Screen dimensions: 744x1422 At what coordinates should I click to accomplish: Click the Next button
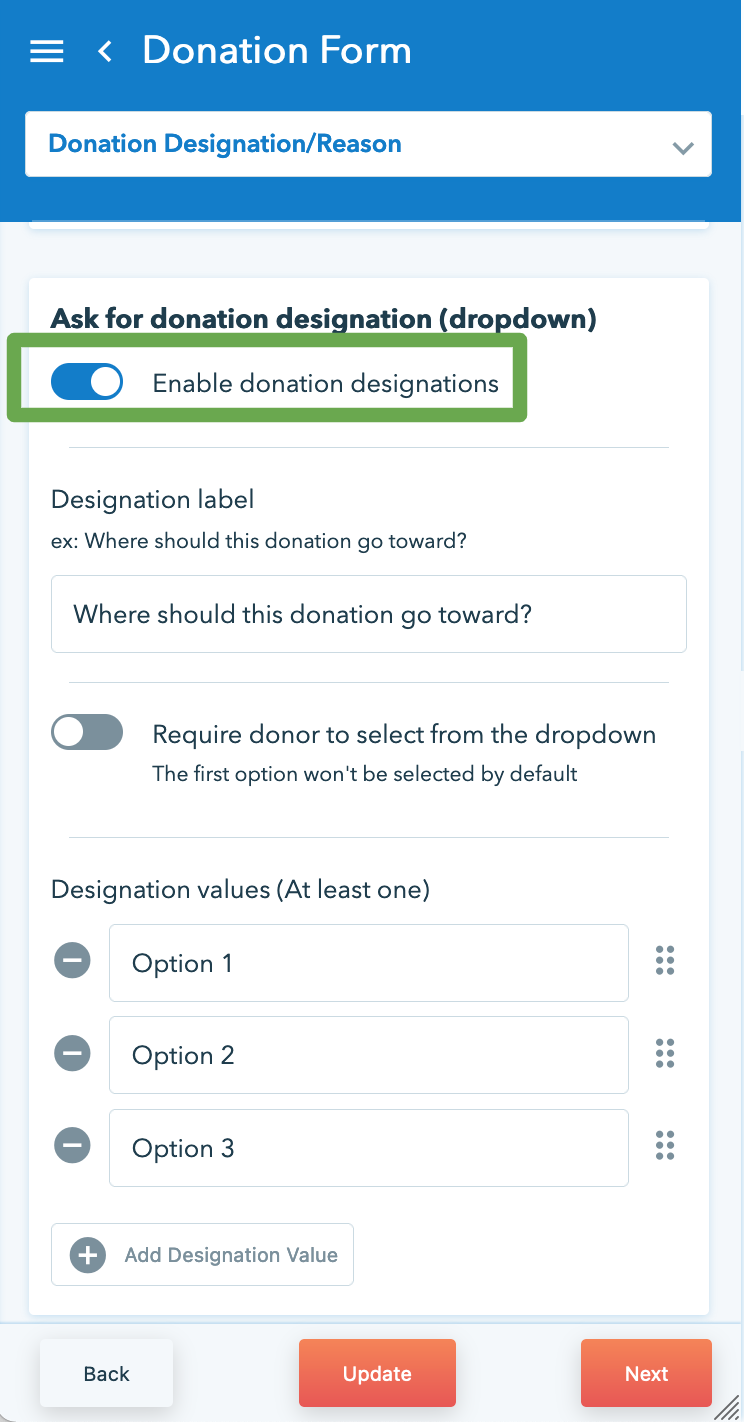646,1373
